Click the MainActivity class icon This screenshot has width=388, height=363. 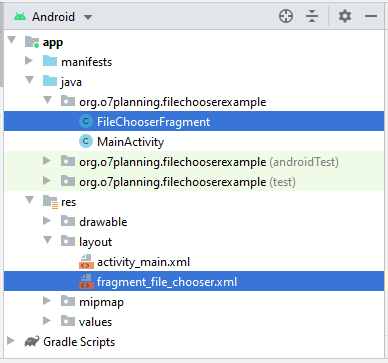pyautogui.click(x=86, y=142)
